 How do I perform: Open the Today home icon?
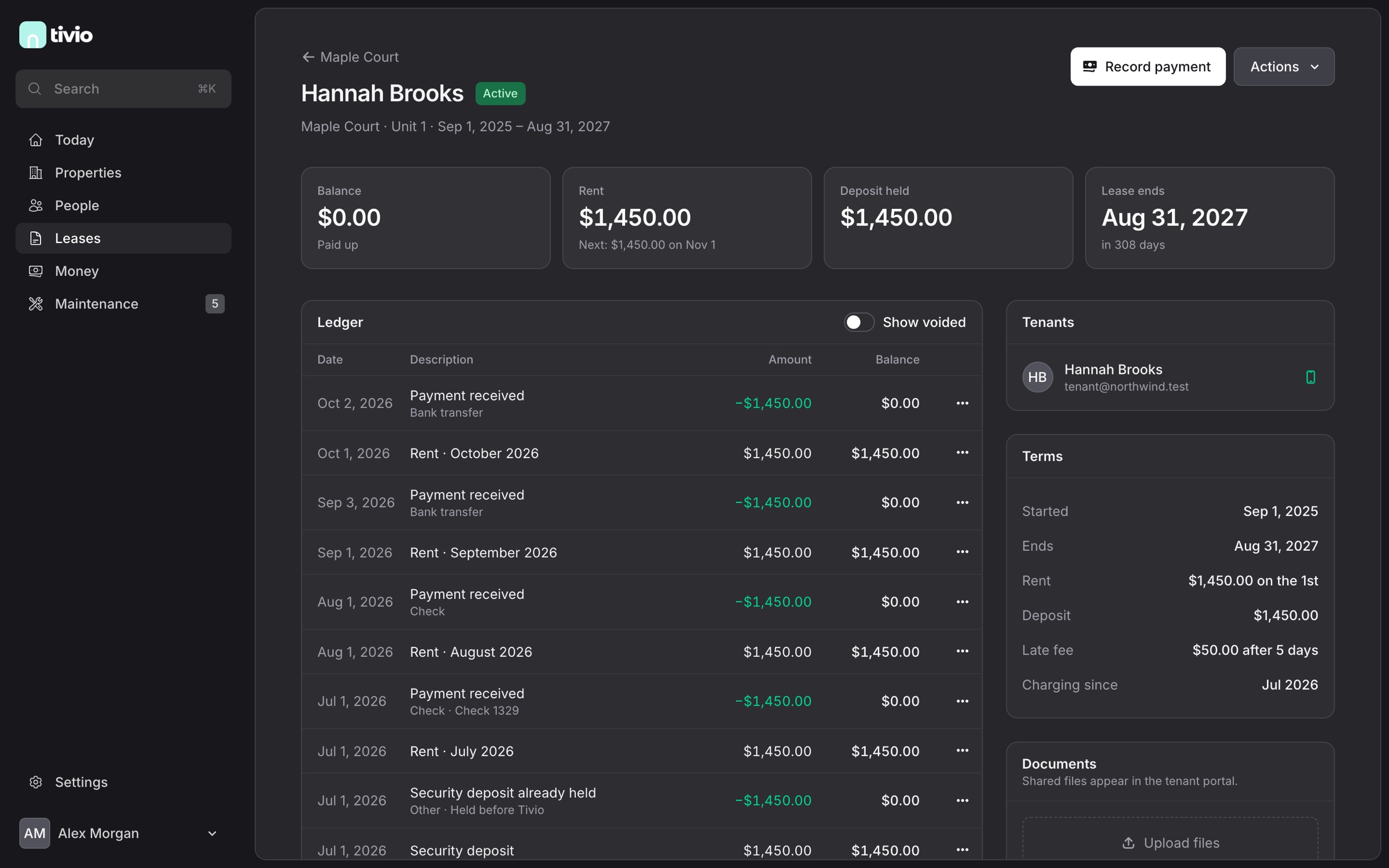click(36, 140)
